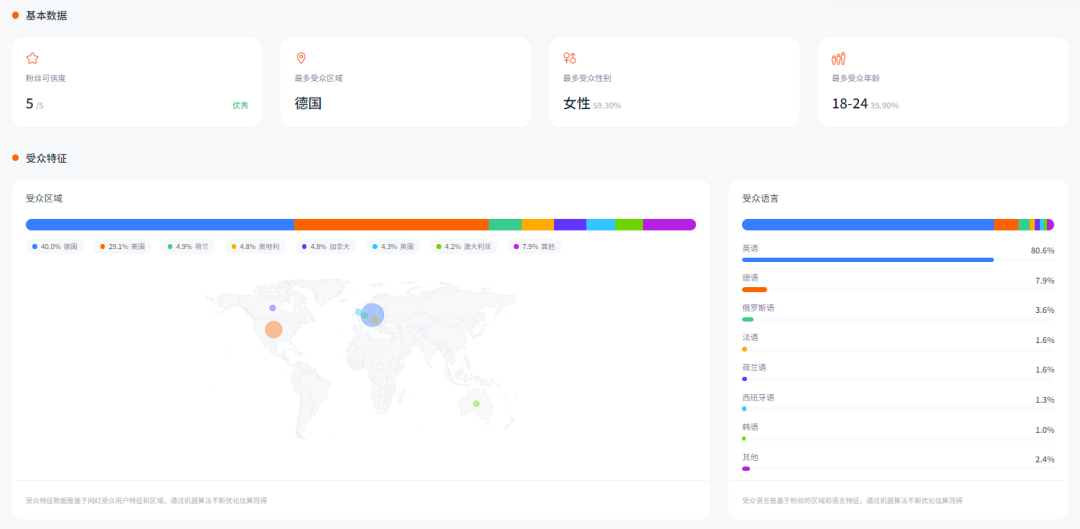Toggle the 4.8% 奥地利 legend pill

[258, 247]
